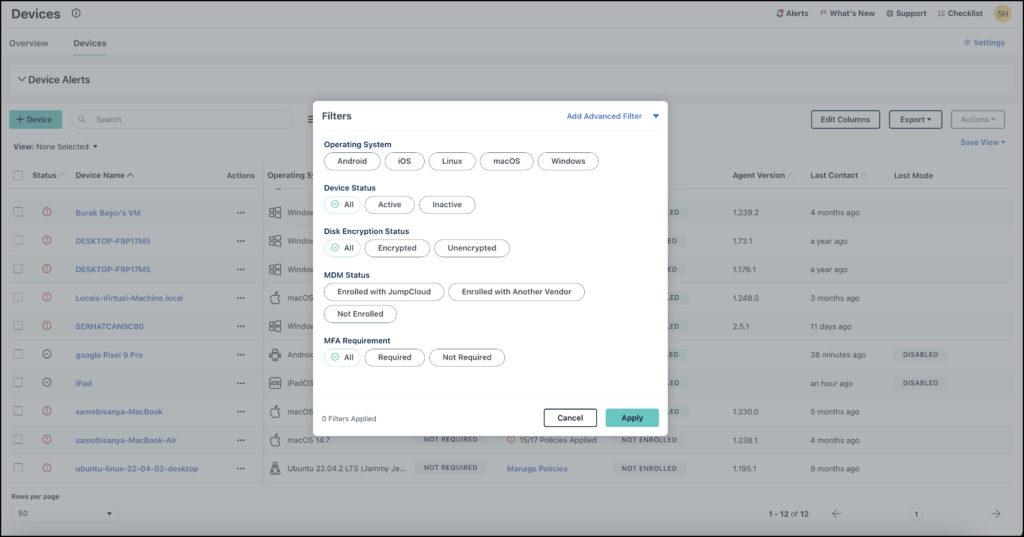
Task: Click three-dot actions for iPad row
Action: [240, 383]
